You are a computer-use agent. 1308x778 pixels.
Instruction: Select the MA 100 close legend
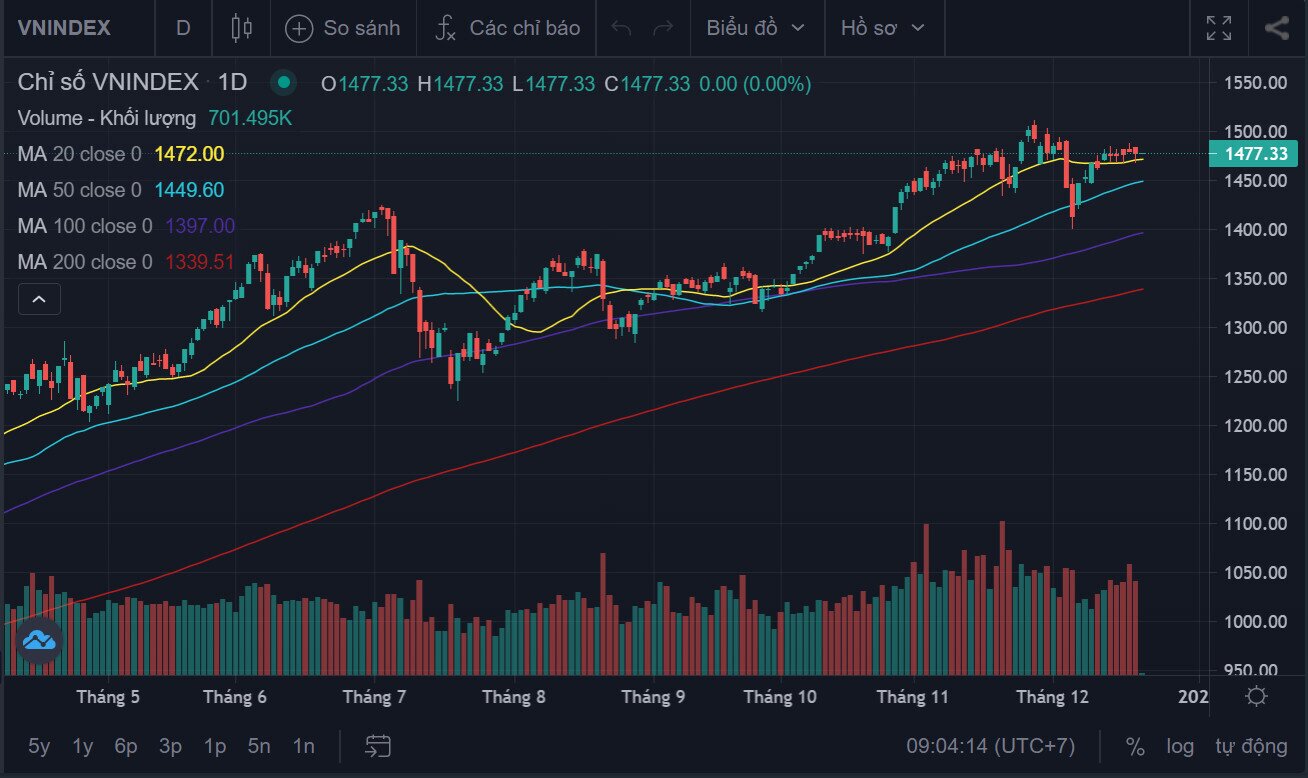[x=85, y=226]
